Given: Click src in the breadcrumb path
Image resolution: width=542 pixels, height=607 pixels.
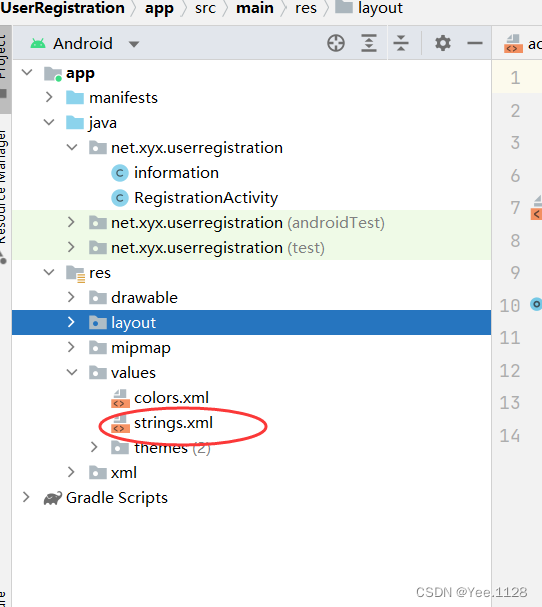Looking at the screenshot, I should (x=205, y=8).
